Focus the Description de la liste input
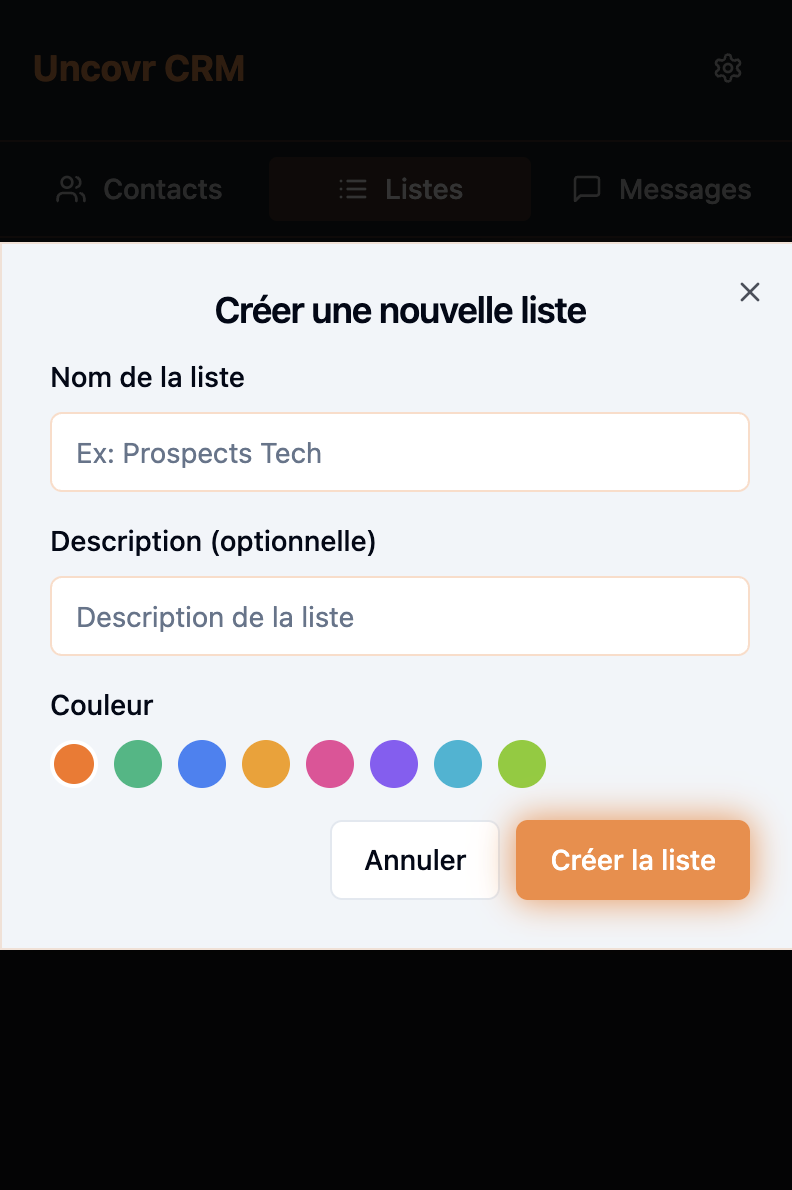 [400, 617]
